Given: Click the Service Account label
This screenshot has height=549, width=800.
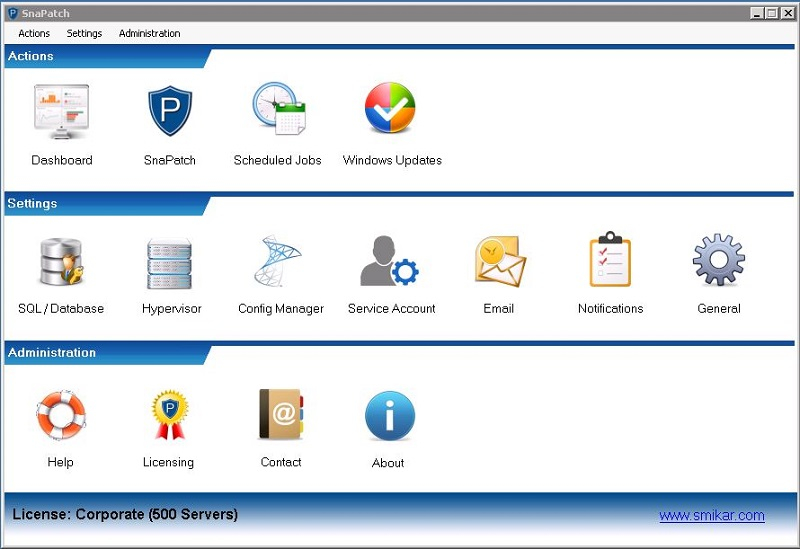Looking at the screenshot, I should [391, 309].
